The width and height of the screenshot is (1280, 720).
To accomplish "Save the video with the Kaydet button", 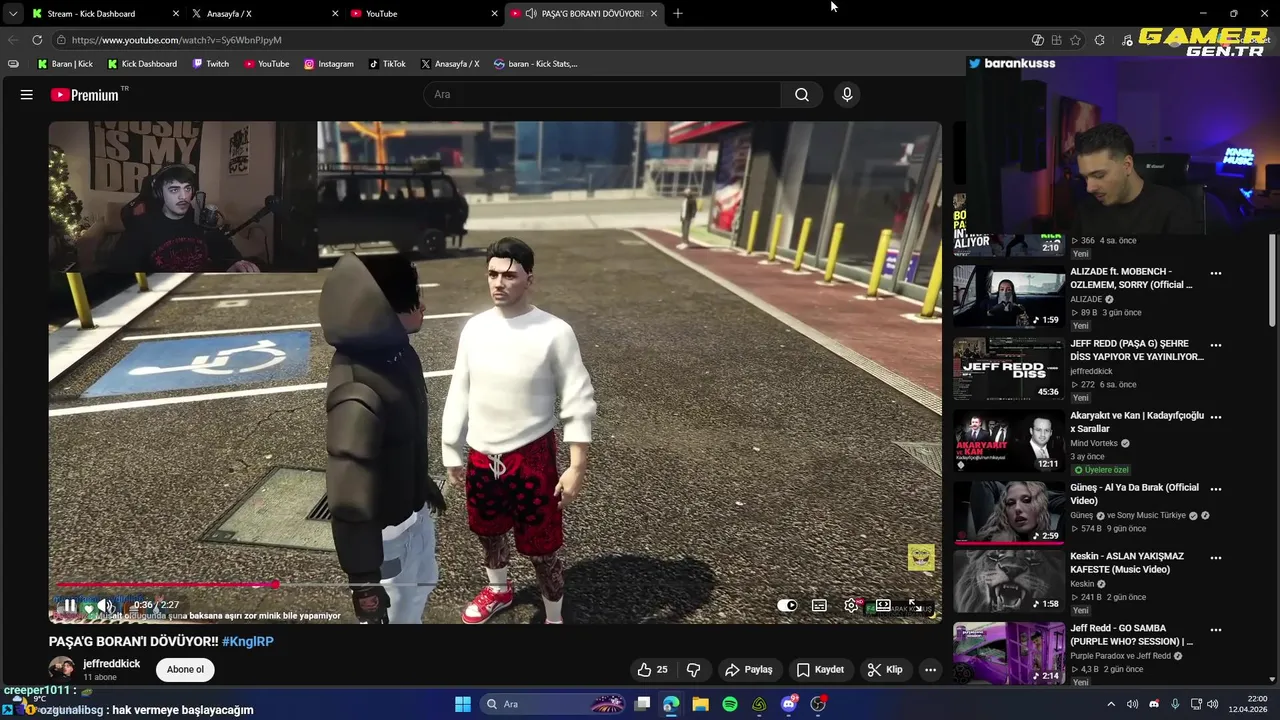I will (x=820, y=670).
